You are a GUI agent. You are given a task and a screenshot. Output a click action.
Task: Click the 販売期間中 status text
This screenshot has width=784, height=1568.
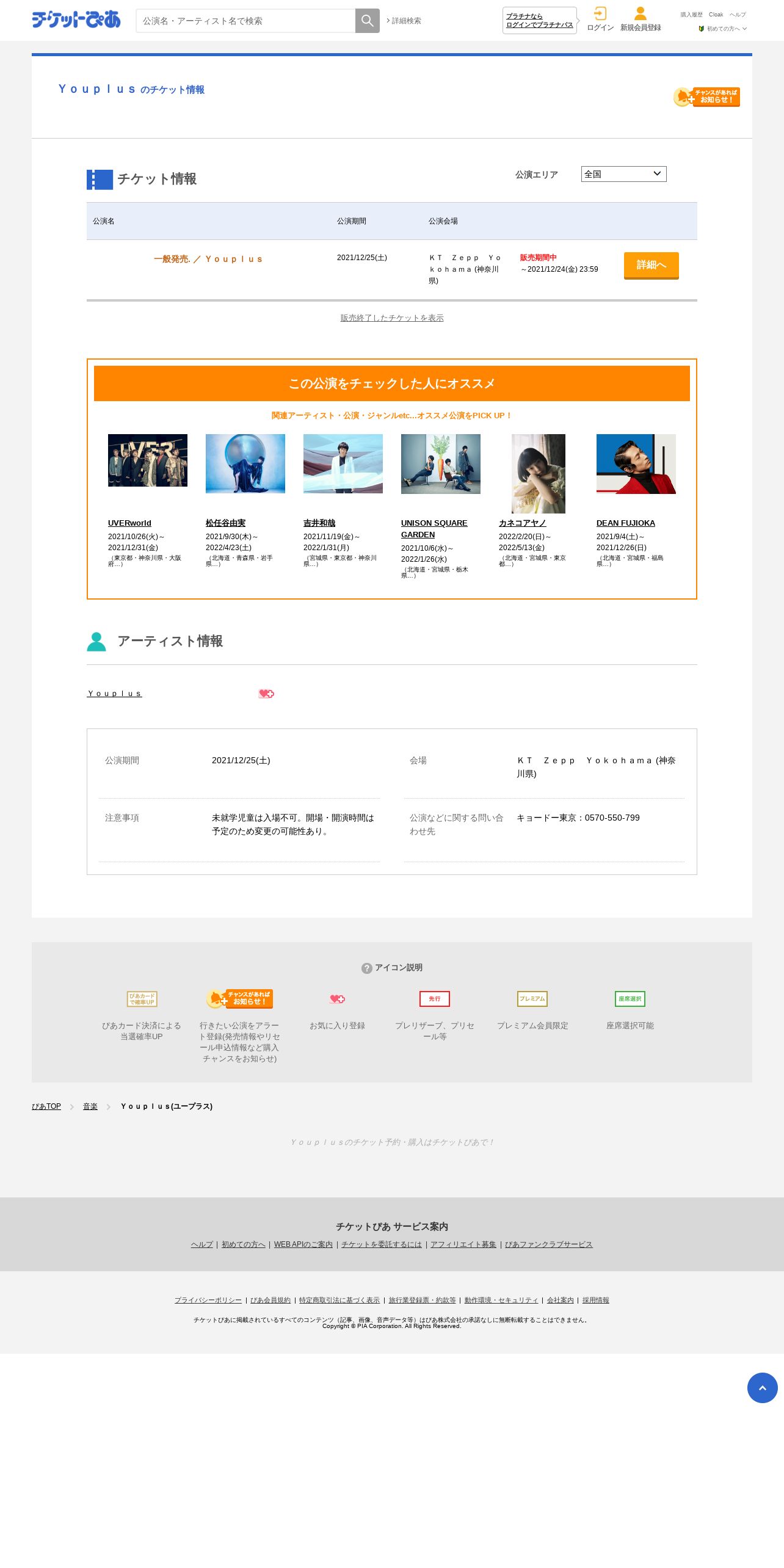click(539, 258)
